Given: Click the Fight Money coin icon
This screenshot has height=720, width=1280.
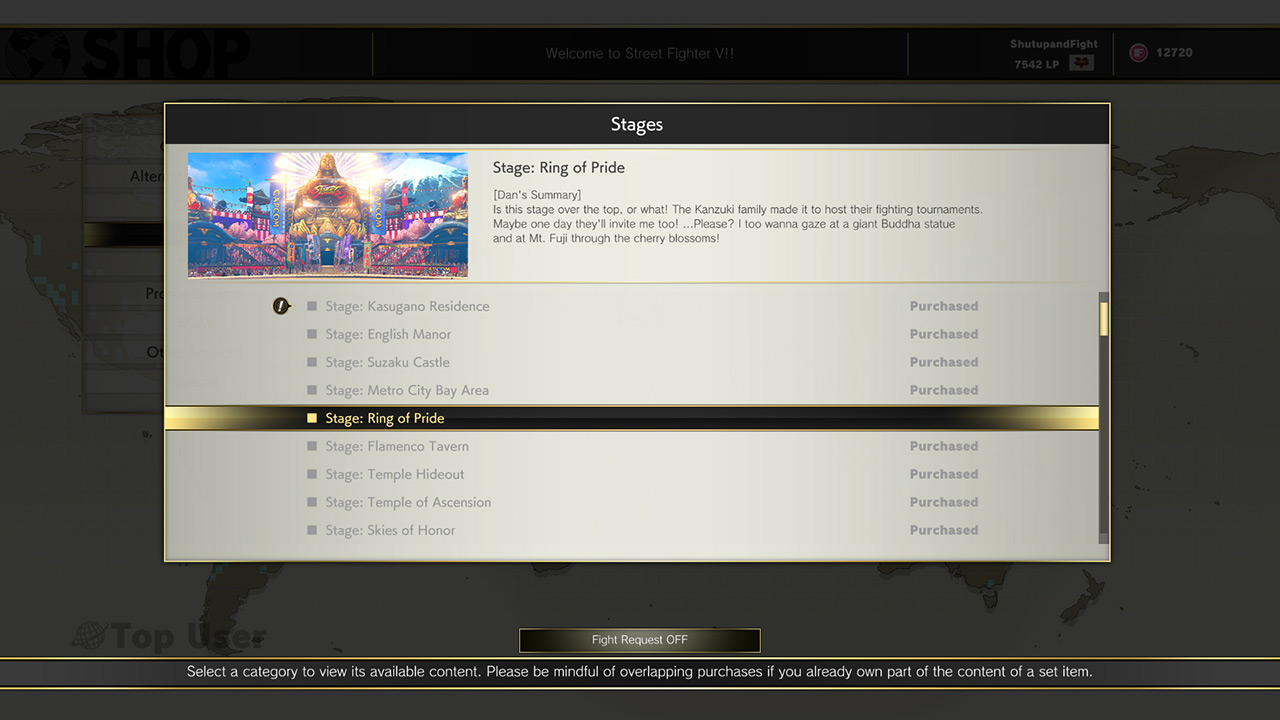Looking at the screenshot, I should pyautogui.click(x=1138, y=53).
